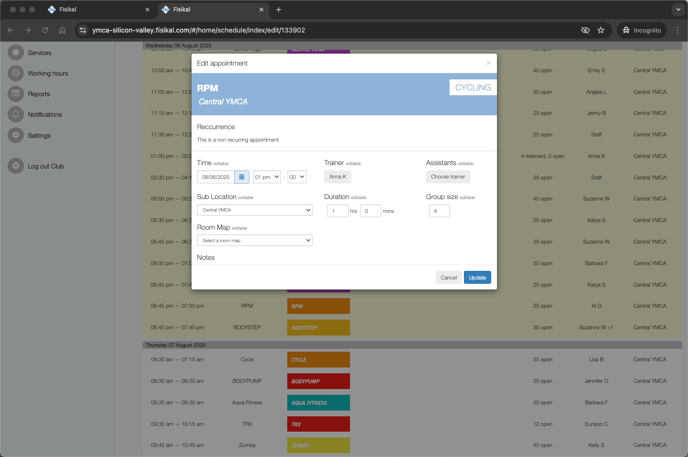This screenshot has height=457, width=688.
Task: Go forward in browser history
Action: [28, 30]
